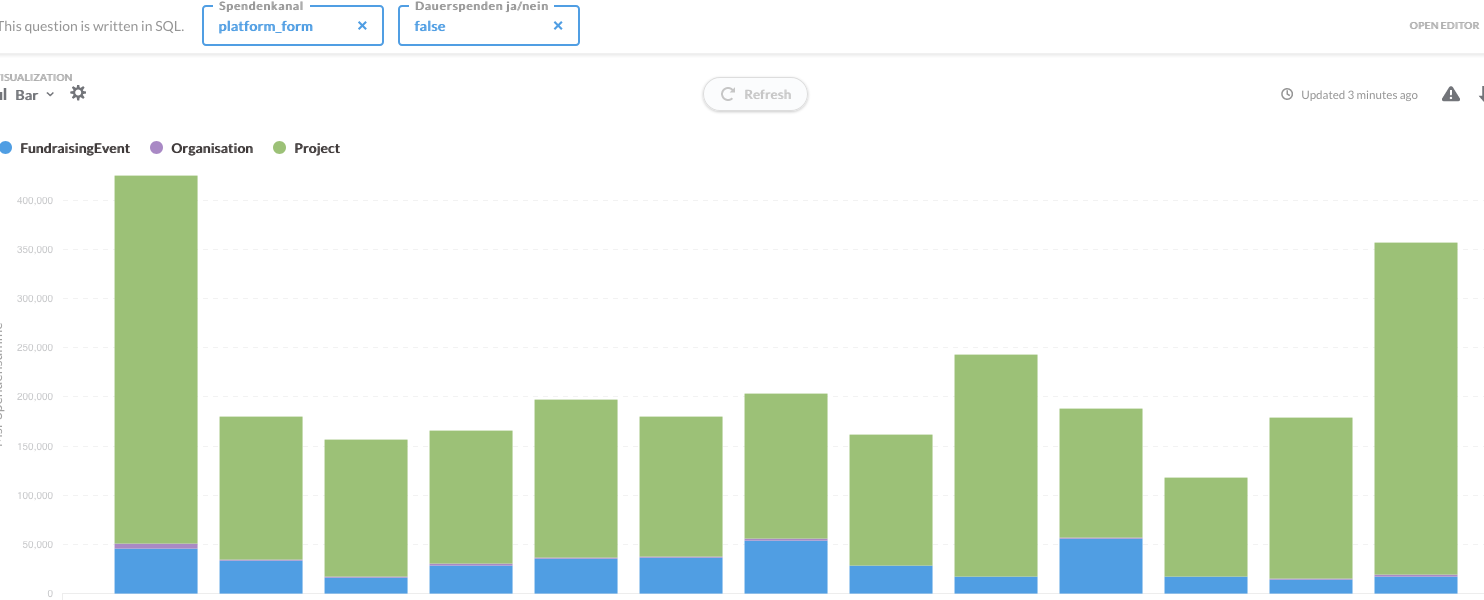Screen dimensions: 1484x600
Task: Click the clock icon beside Updated
Action: 1287,95
